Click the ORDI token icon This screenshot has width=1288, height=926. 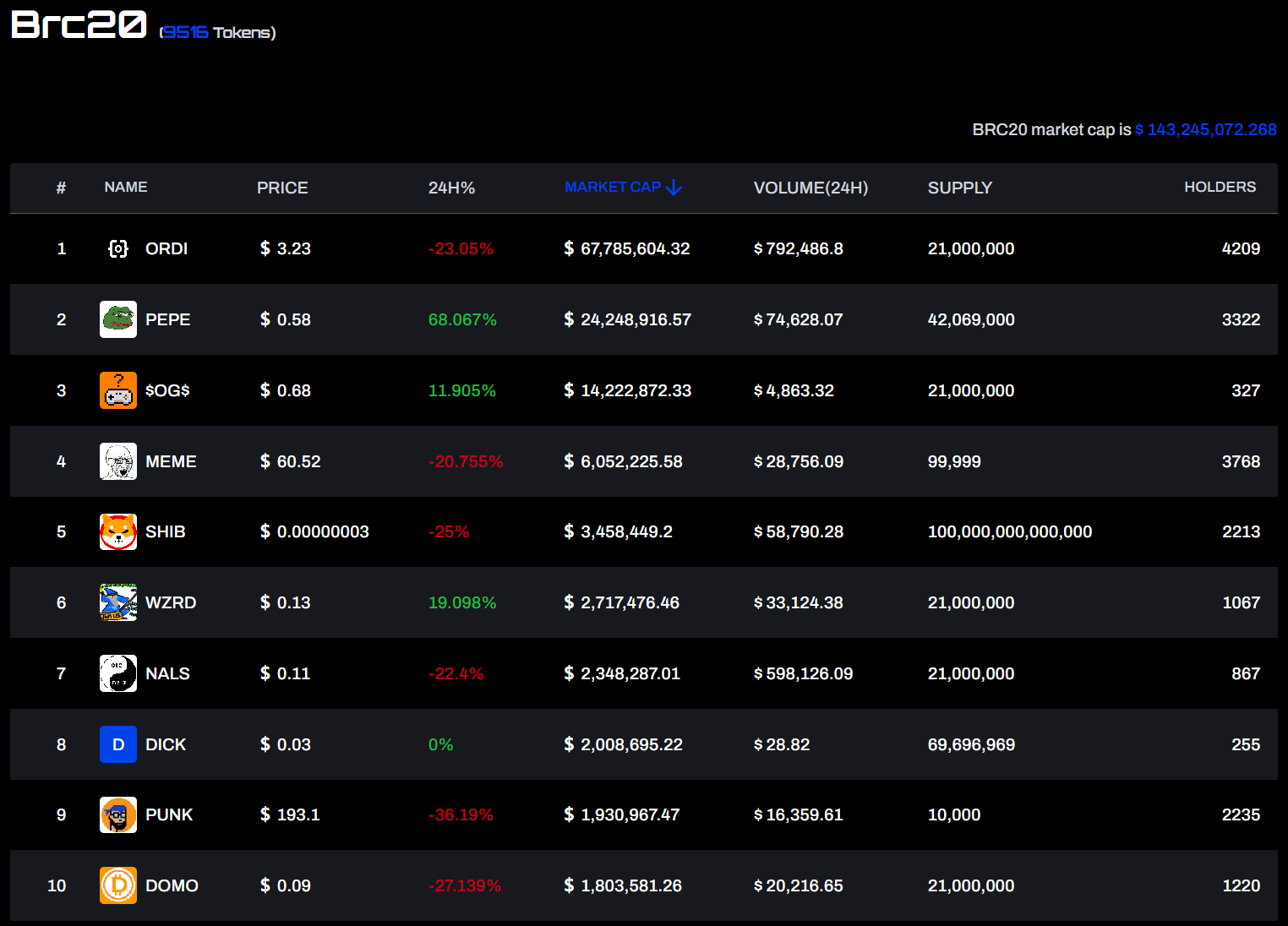point(118,248)
